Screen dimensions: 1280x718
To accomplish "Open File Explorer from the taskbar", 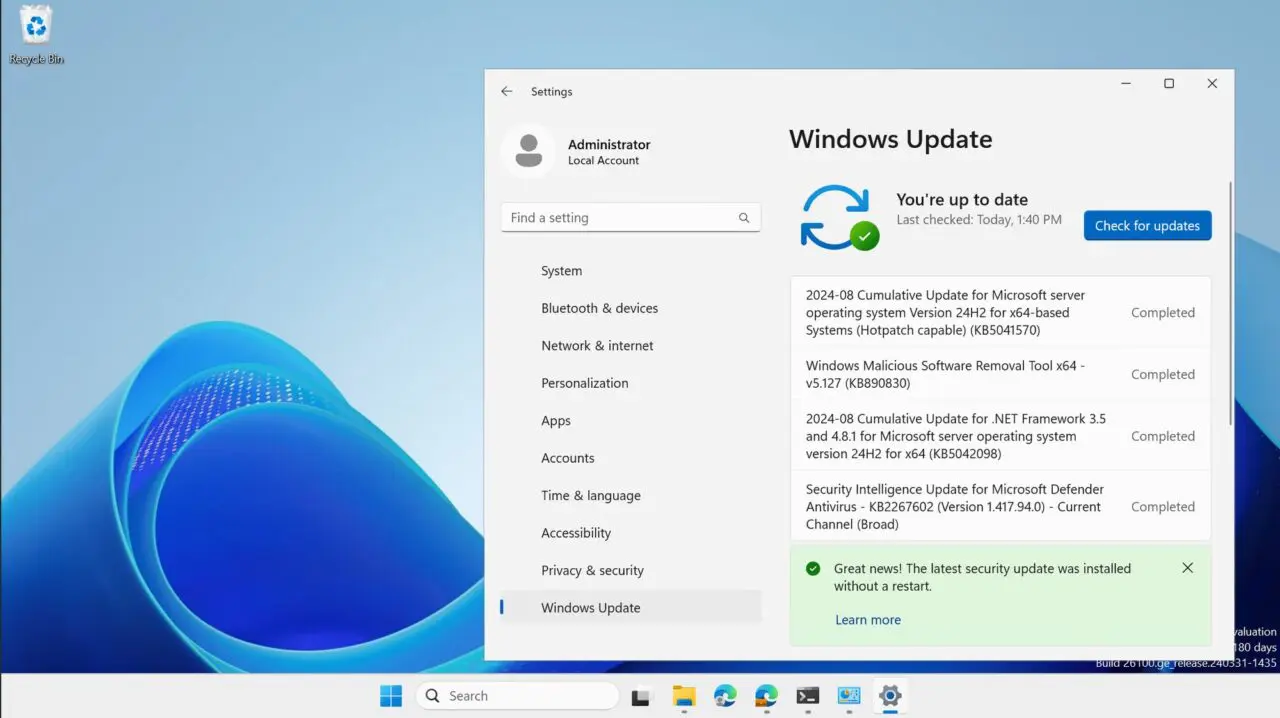I will [x=684, y=695].
